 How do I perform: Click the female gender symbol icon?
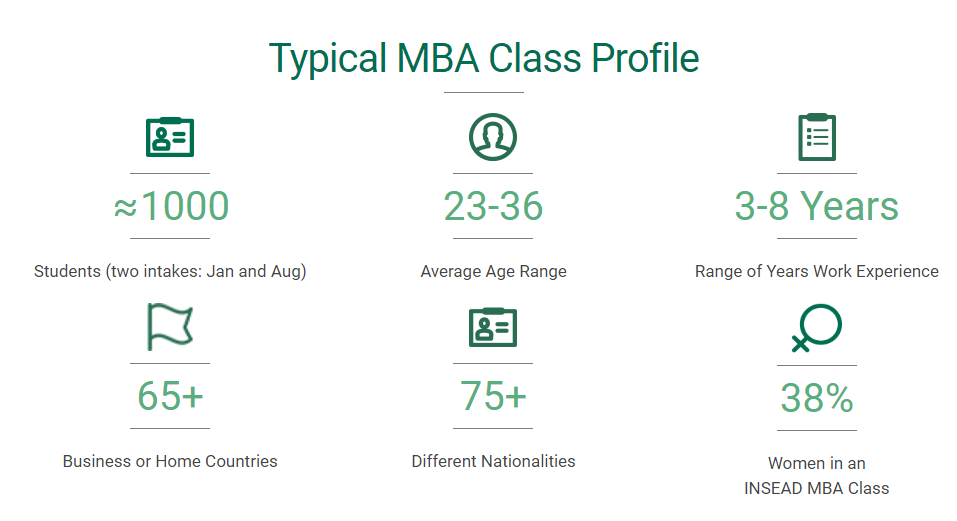tap(816, 329)
